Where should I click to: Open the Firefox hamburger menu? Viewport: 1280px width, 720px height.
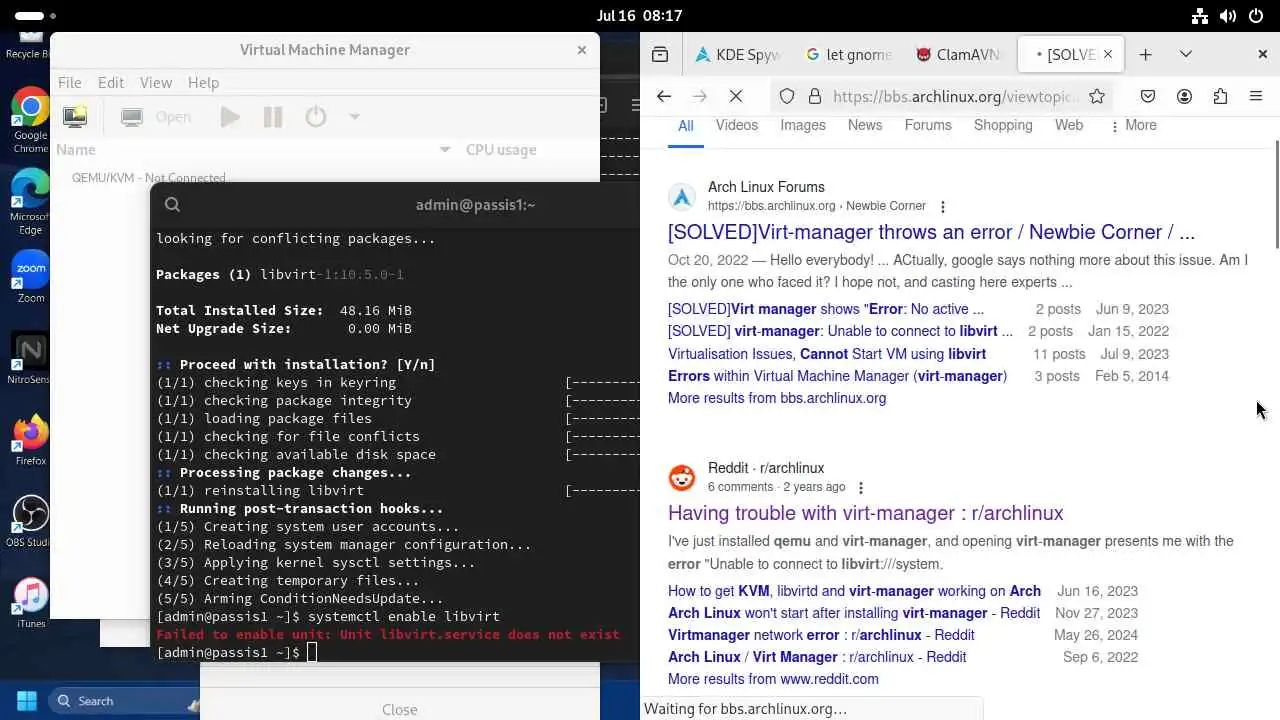[1256, 96]
